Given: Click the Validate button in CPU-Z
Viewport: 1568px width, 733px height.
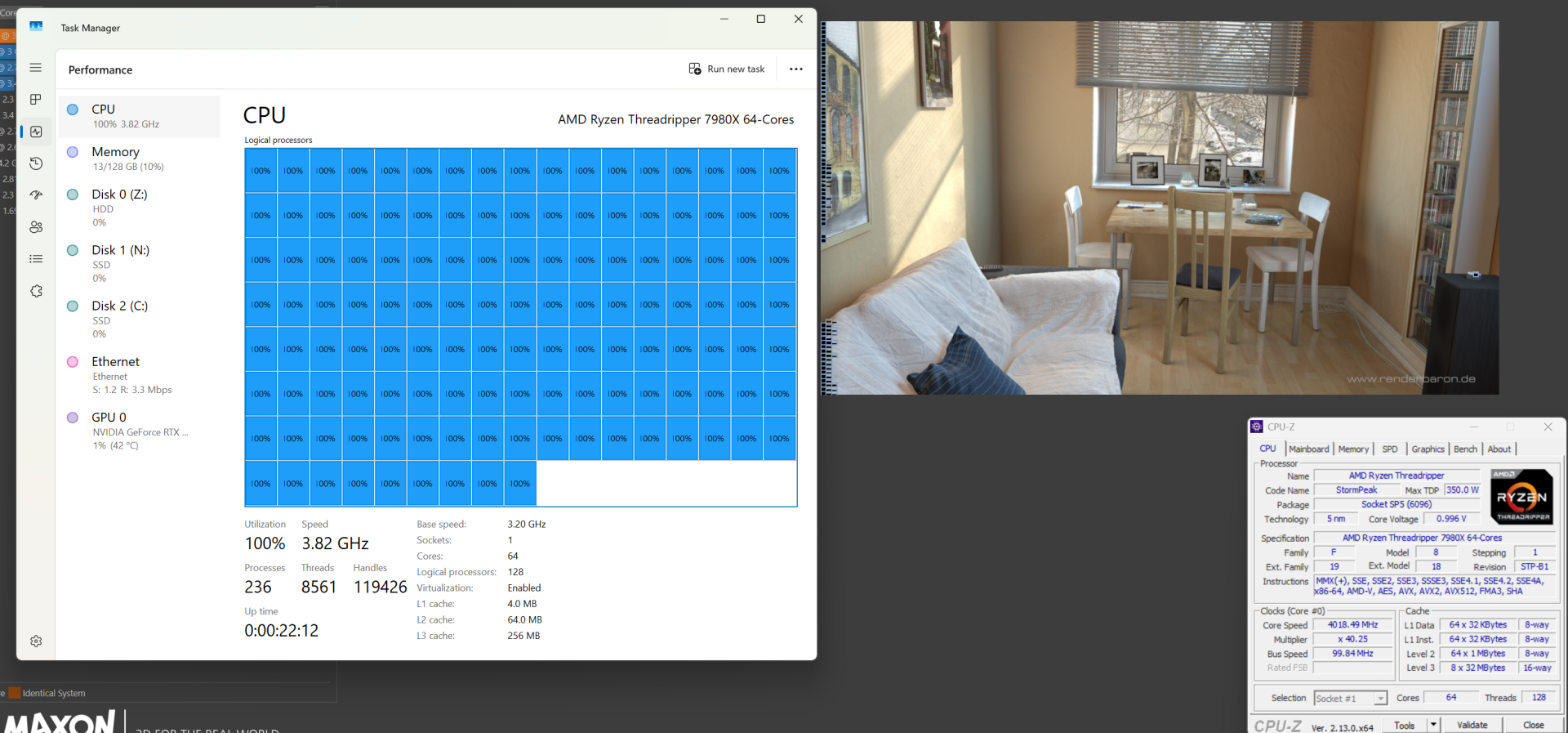Looking at the screenshot, I should pos(1472,725).
